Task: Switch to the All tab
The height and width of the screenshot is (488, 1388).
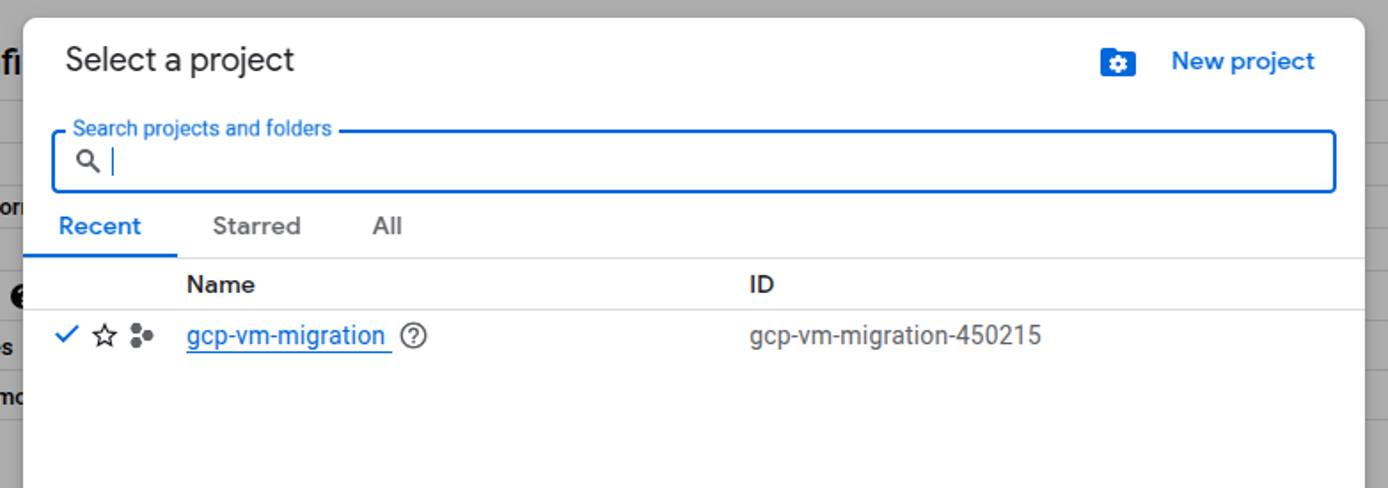Action: [387, 226]
